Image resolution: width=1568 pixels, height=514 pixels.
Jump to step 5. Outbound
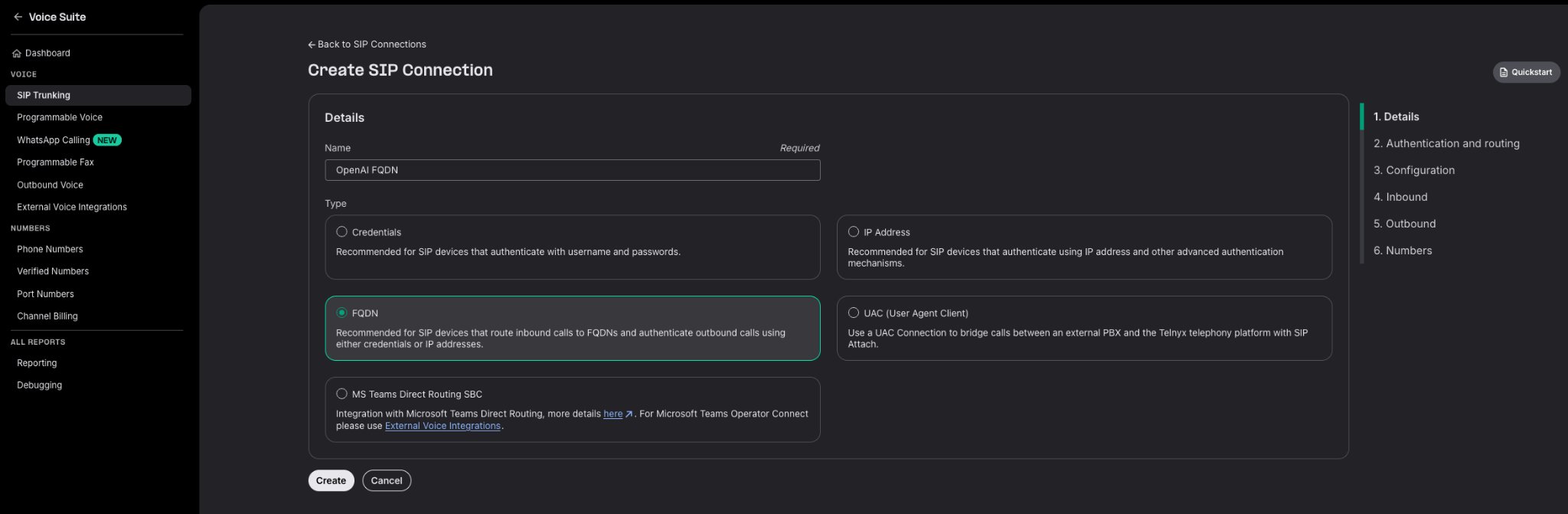click(1404, 224)
